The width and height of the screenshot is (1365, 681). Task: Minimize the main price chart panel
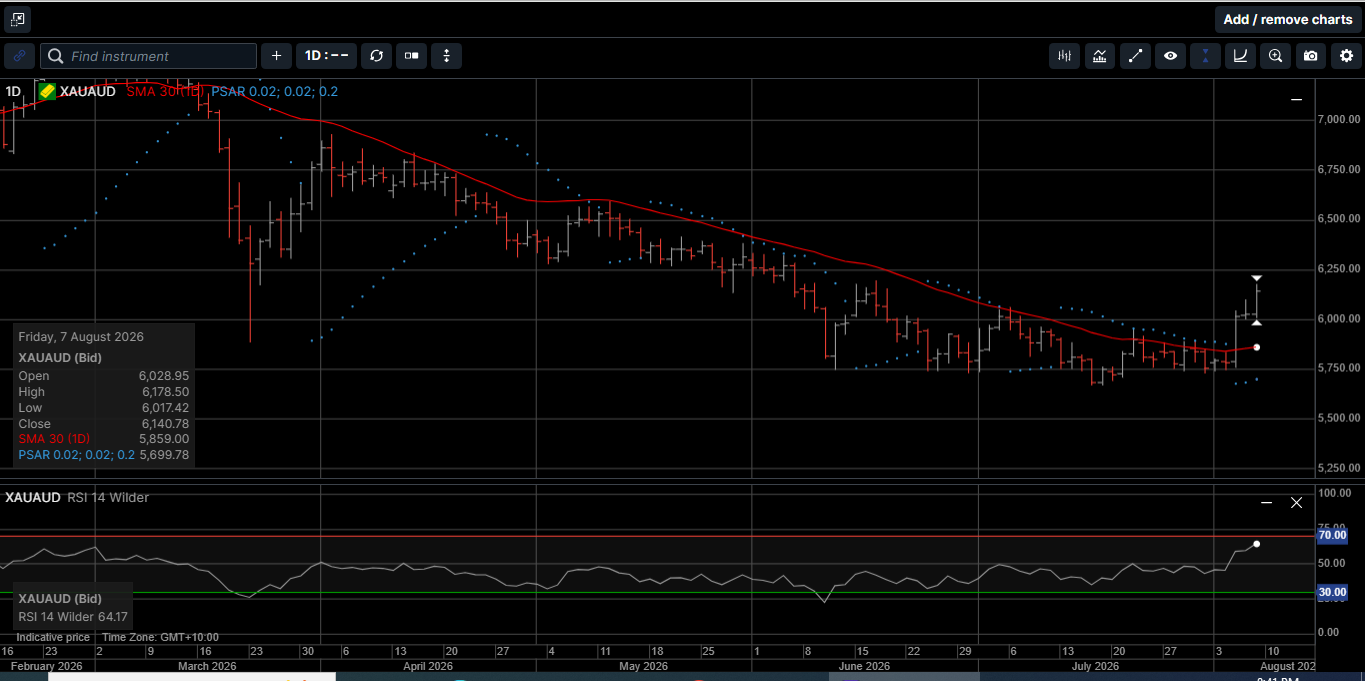click(x=1296, y=100)
